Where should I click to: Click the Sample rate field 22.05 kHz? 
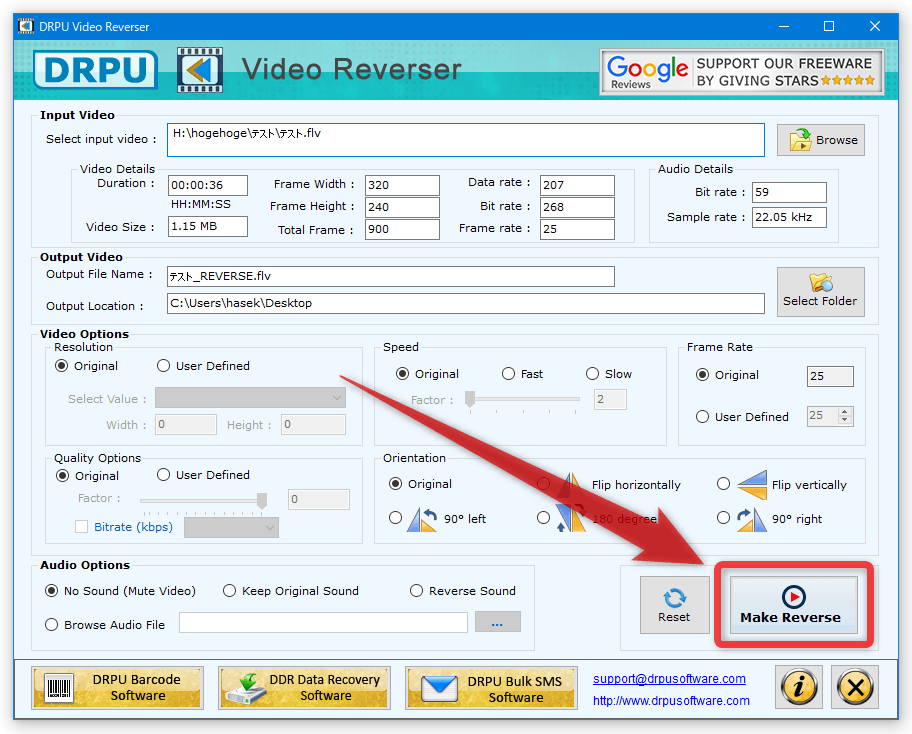[789, 218]
